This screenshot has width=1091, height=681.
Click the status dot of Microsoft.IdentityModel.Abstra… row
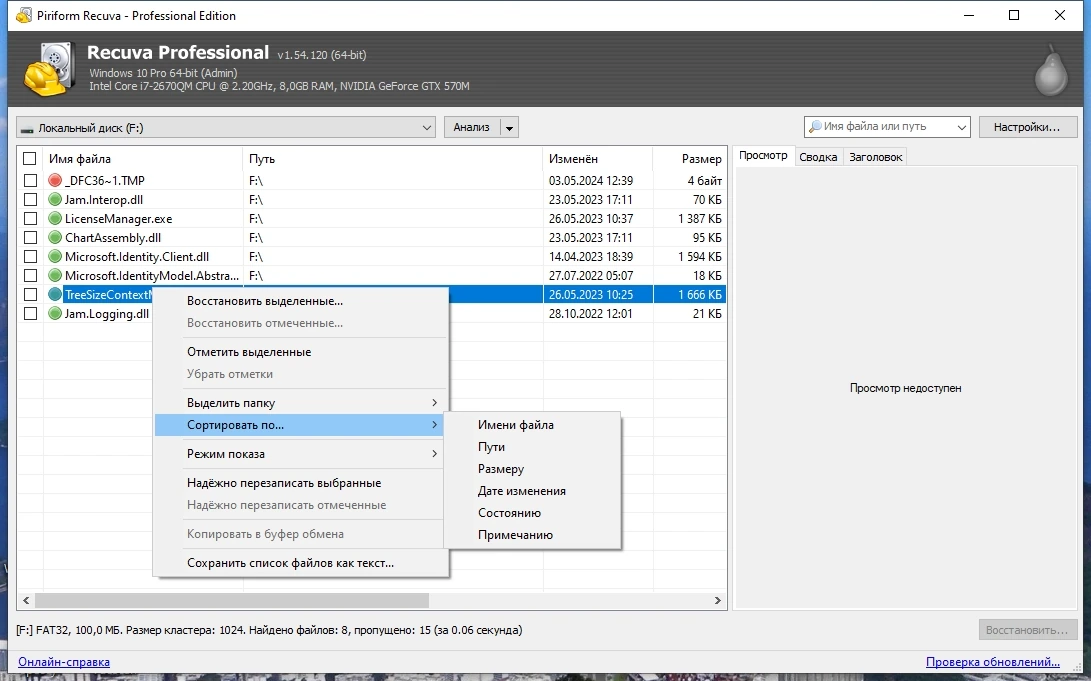pos(55,275)
